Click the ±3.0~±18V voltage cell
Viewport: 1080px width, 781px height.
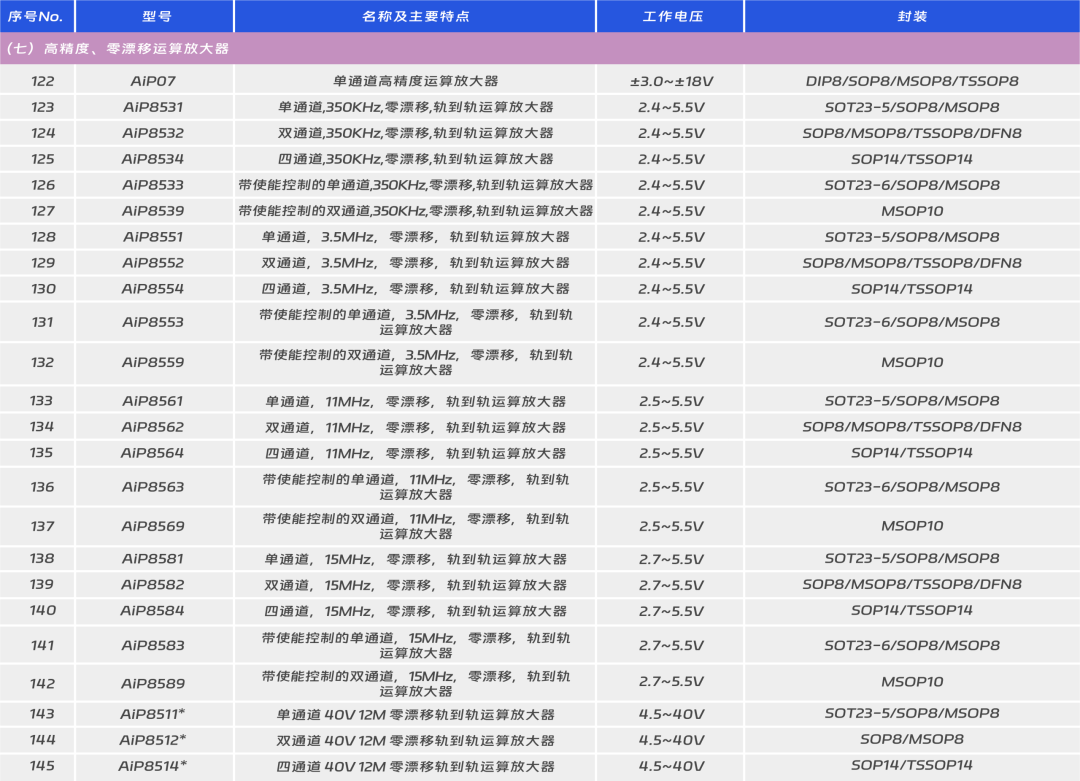coord(672,81)
